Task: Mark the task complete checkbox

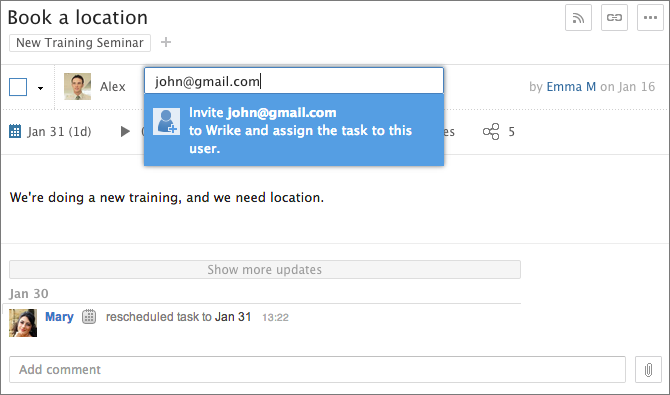Action: [x=18, y=87]
